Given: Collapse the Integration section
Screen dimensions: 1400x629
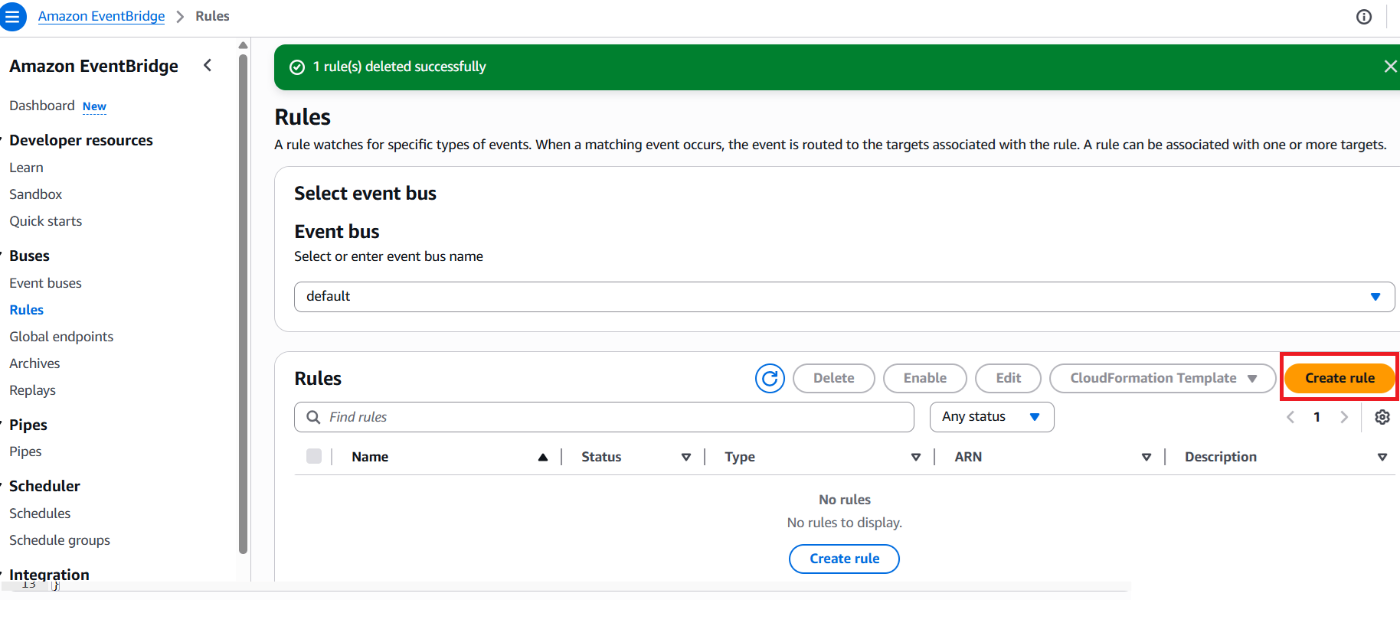Looking at the screenshot, I should point(48,574).
